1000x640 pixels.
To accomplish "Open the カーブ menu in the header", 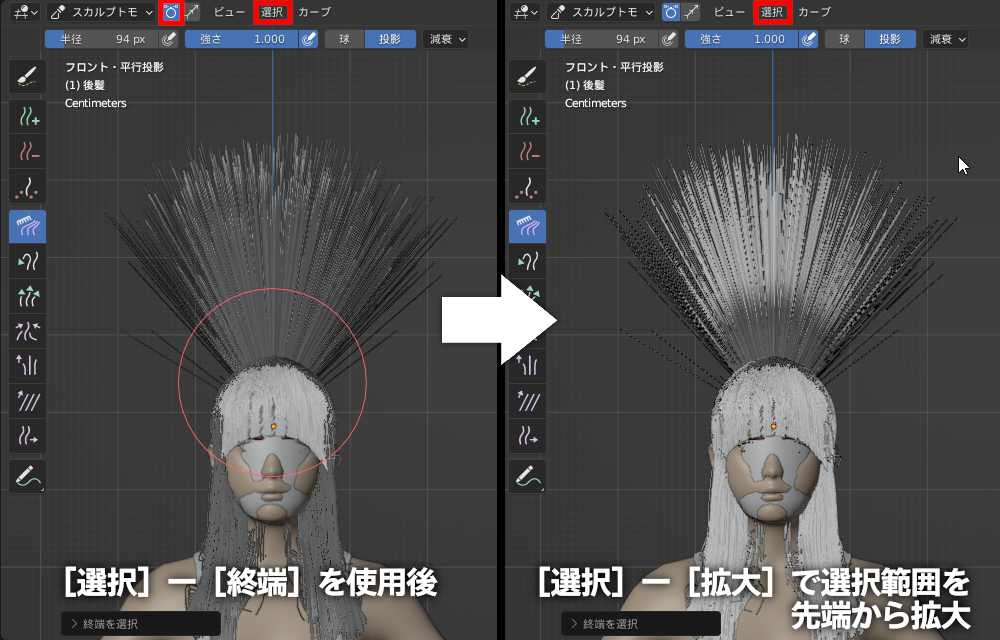I will [x=313, y=12].
